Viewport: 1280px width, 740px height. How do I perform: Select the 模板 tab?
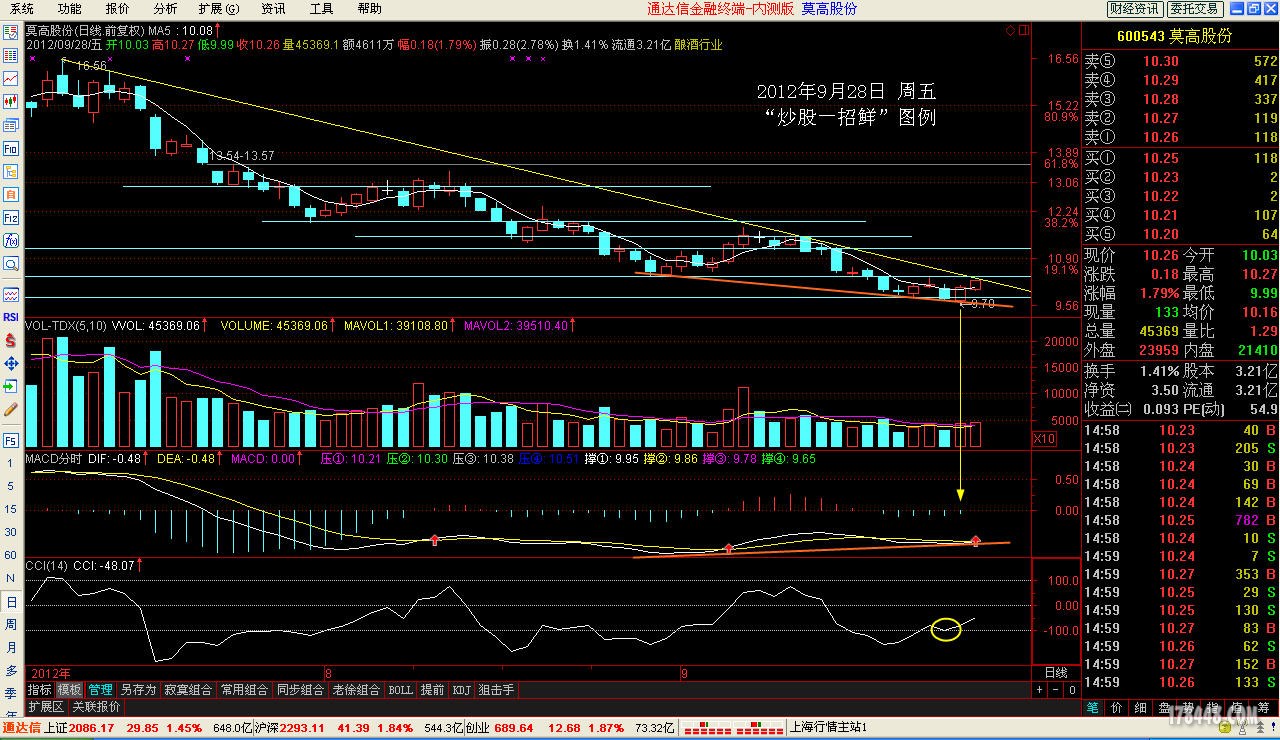point(69,690)
